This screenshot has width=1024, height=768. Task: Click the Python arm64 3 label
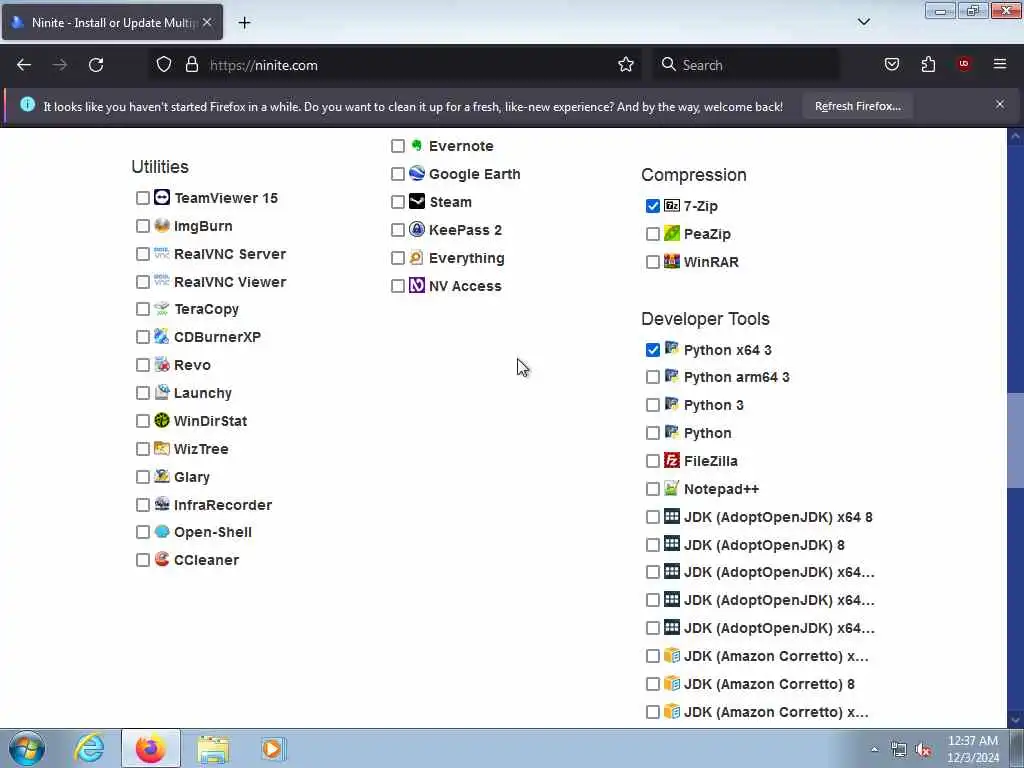pos(737,377)
